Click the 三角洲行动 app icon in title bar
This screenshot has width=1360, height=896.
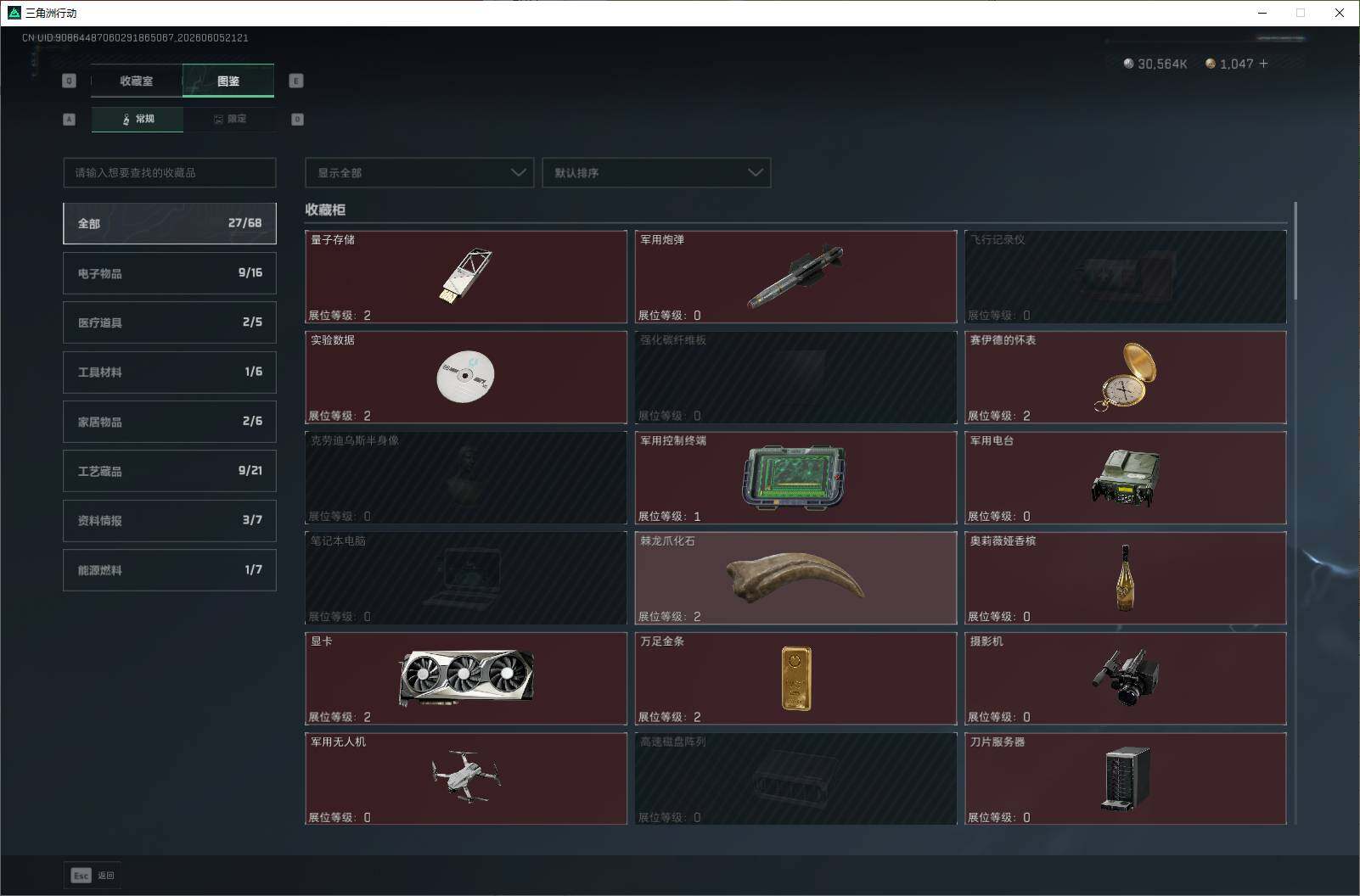pyautogui.click(x=14, y=13)
